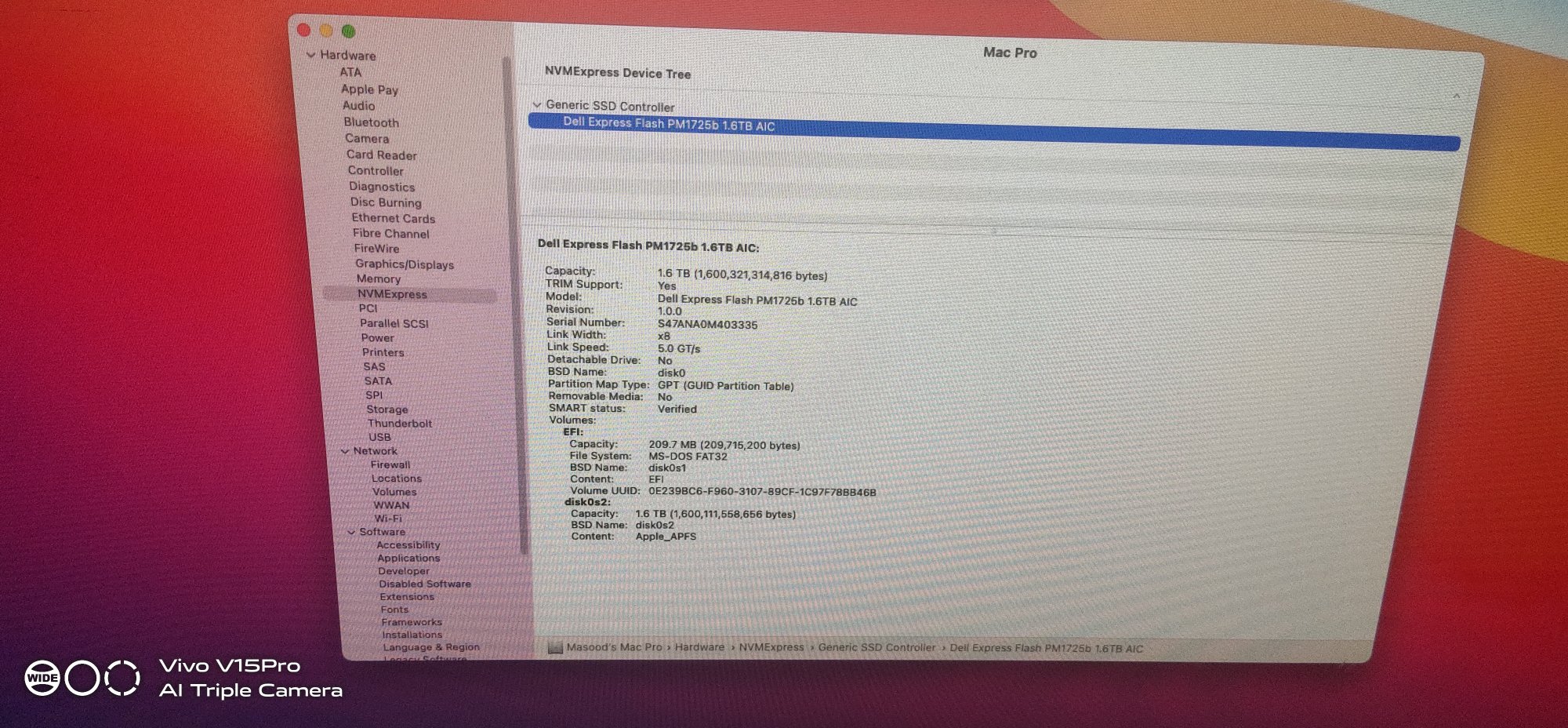
Task: Select Extensions in the sidebar
Action: 407,597
